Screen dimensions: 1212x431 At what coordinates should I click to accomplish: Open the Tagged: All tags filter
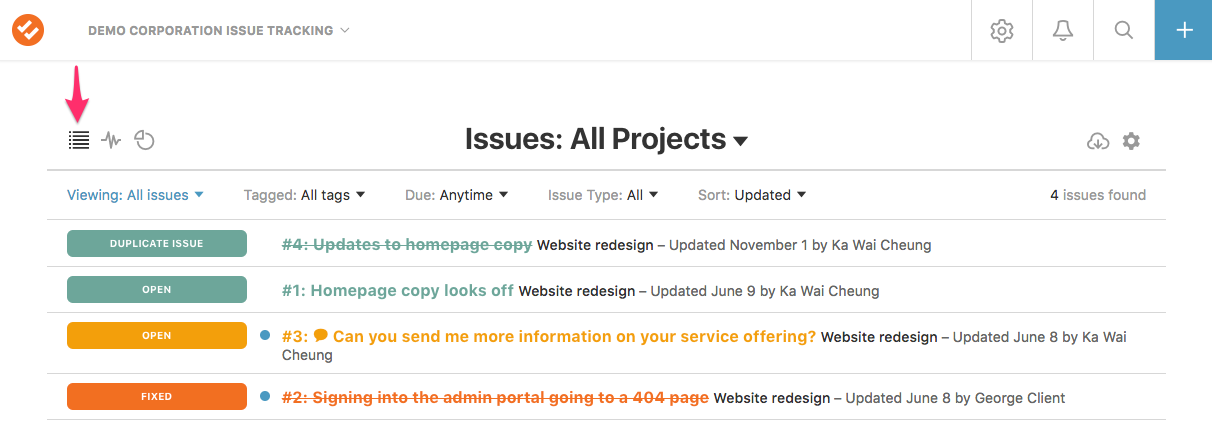tap(304, 195)
